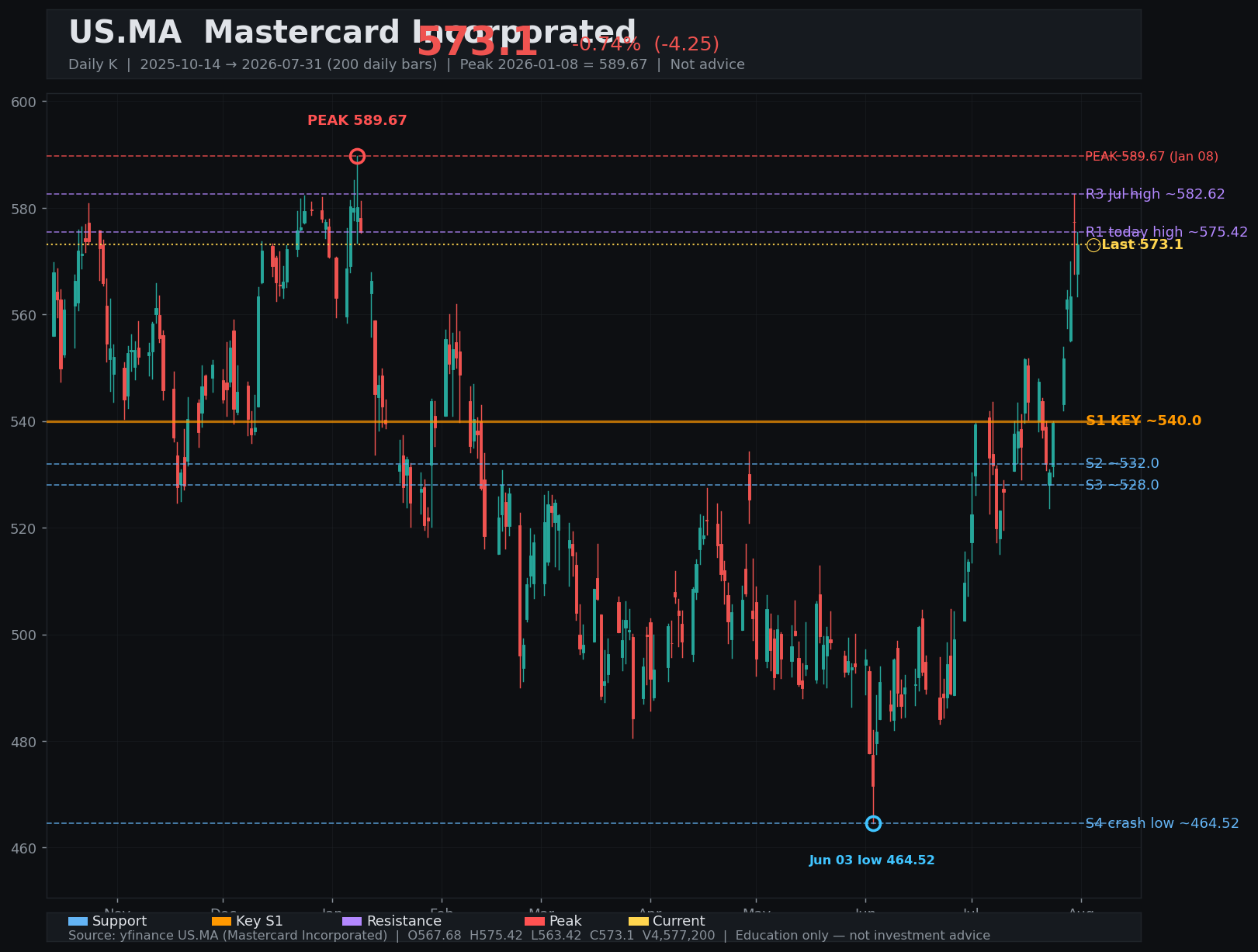Click the orange 'S1 KEY ~540.0' label
Viewport: 1258px width, 952px height.
tap(1143, 421)
